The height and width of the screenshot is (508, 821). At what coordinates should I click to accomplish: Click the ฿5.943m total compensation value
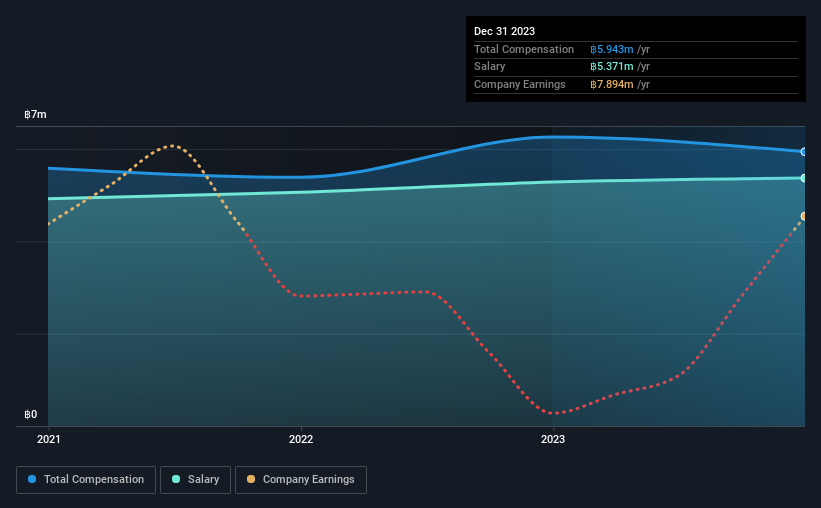point(612,49)
